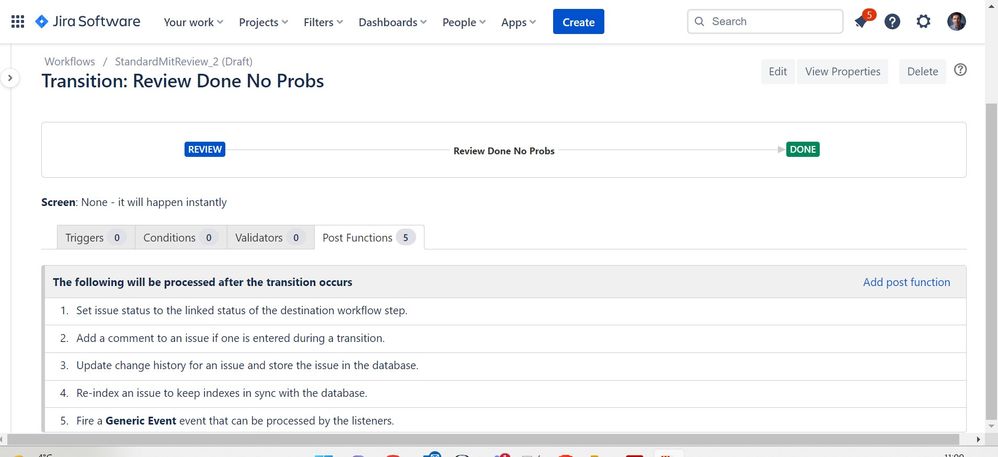Click the REVIEW status lozenge
This screenshot has width=998, height=457.
[205, 150]
